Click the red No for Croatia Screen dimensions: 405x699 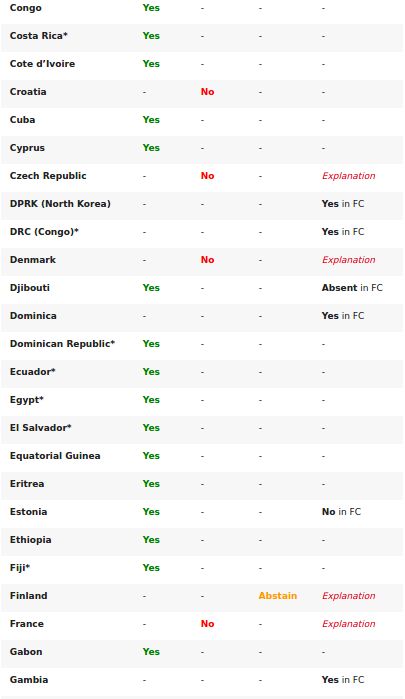tap(207, 92)
